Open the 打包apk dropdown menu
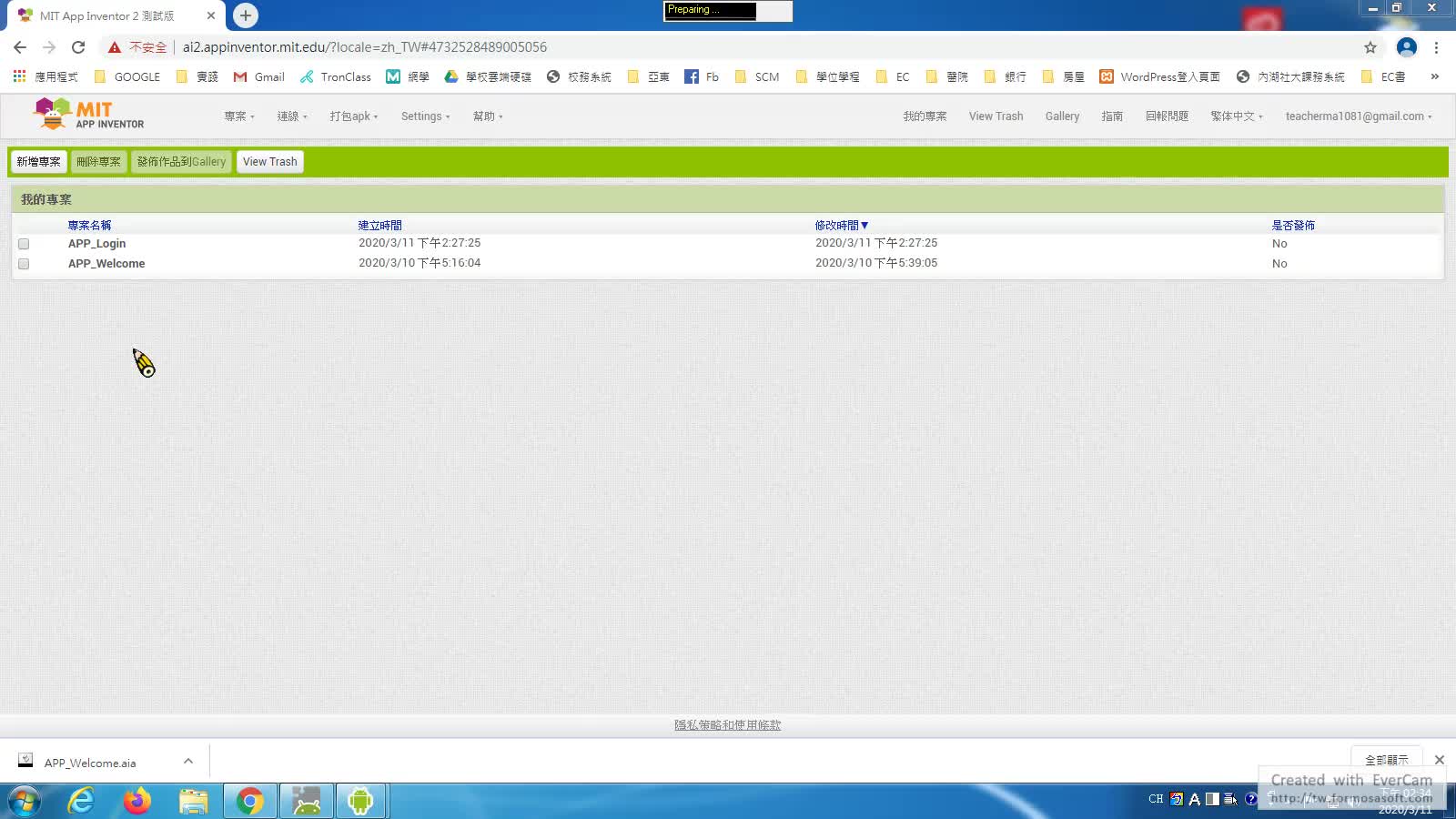This screenshot has width=1456, height=819. pos(354,116)
